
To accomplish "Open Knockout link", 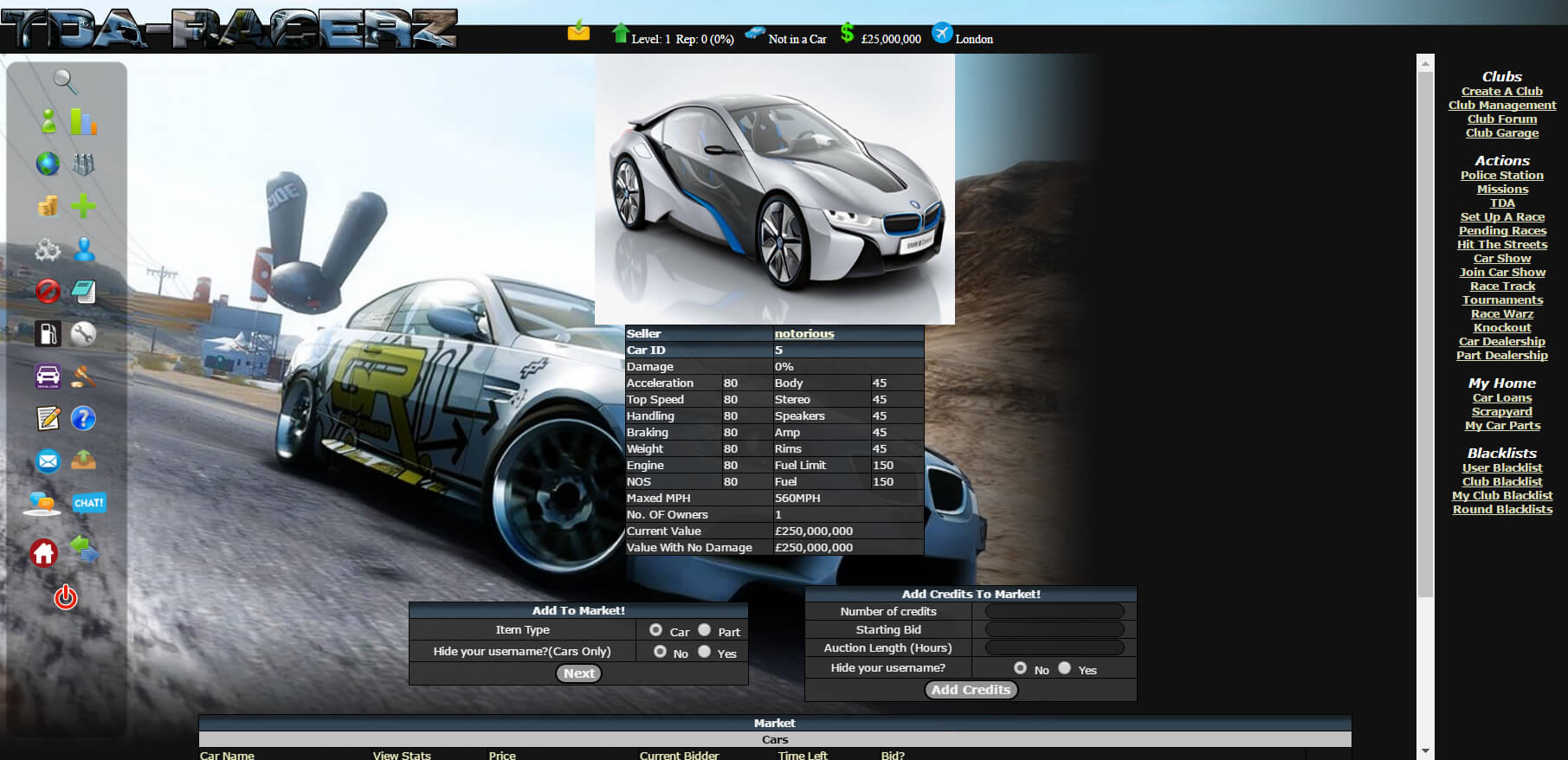I will click(x=1502, y=327).
